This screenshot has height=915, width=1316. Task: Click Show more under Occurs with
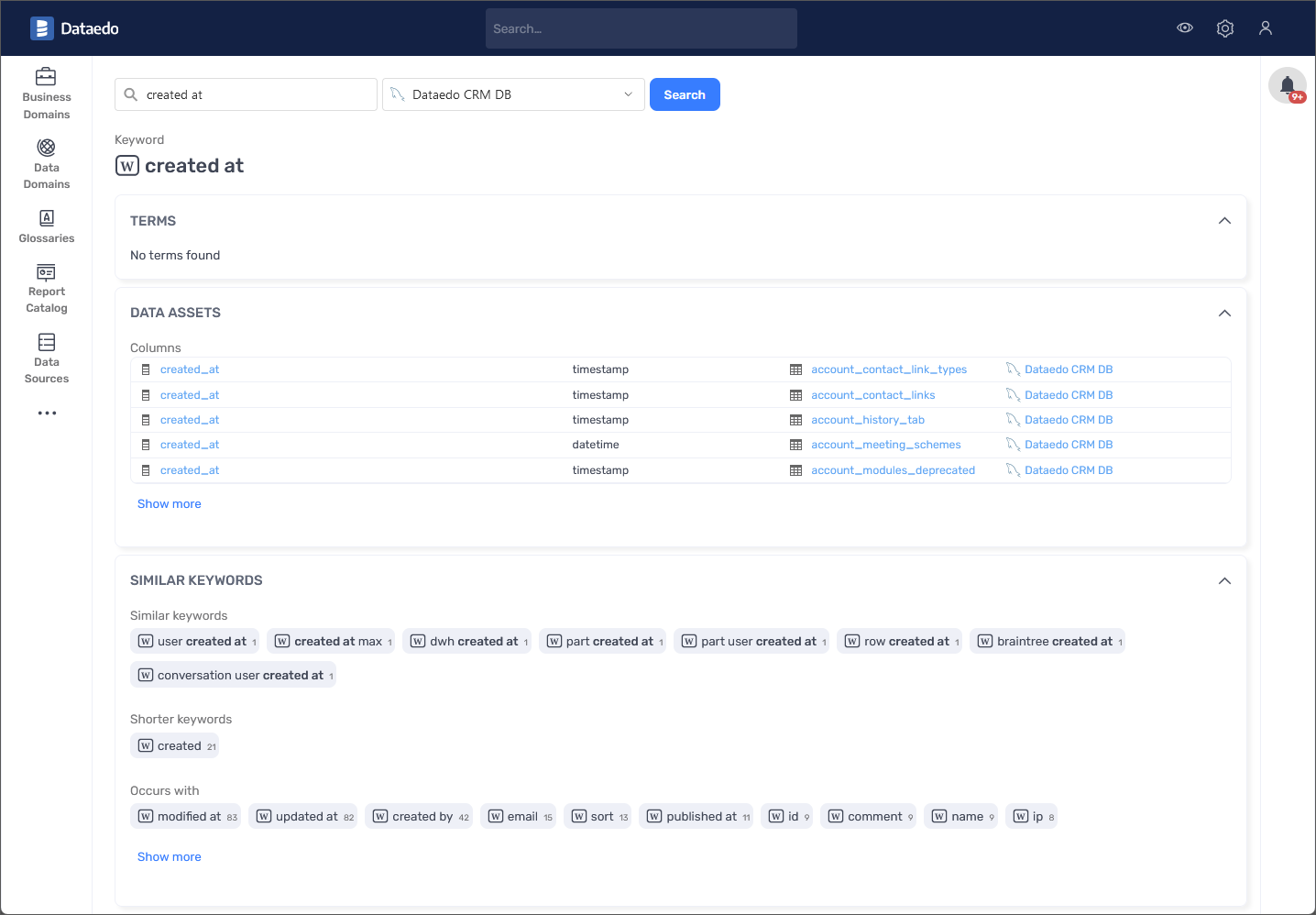tap(170, 857)
